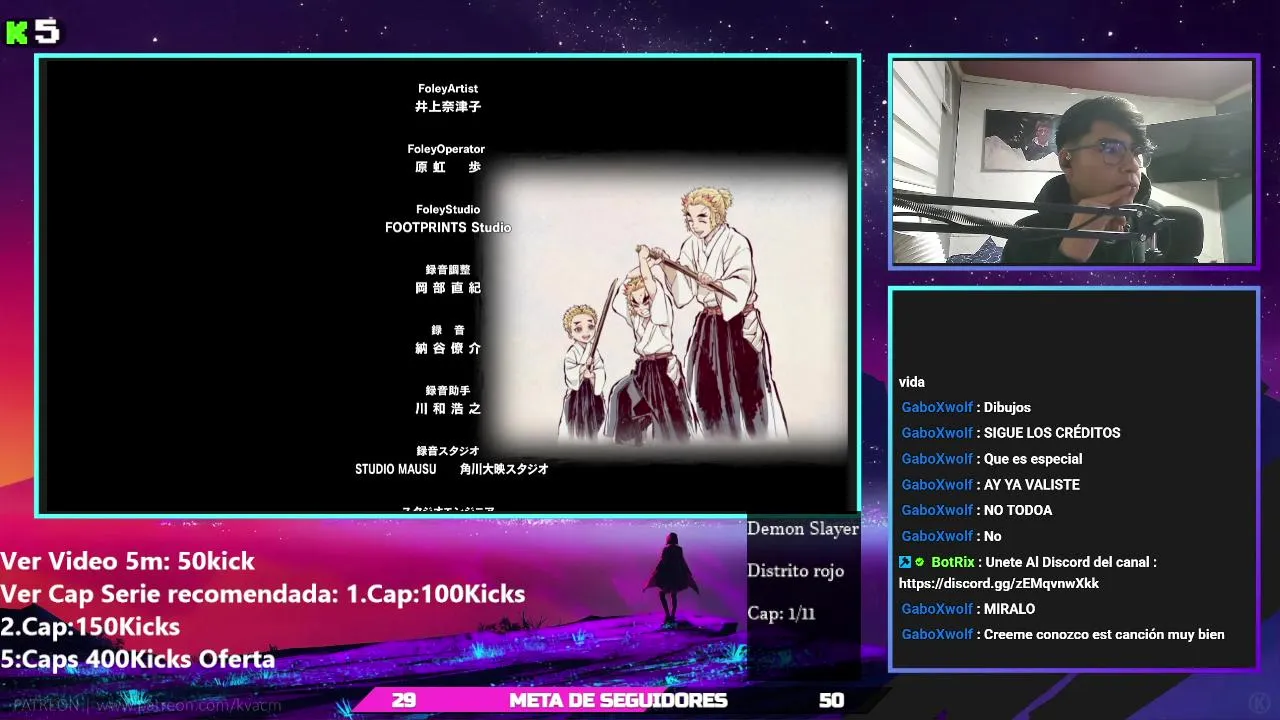Click the BotRix username in chat
This screenshot has height=720, width=1280.
952,562
